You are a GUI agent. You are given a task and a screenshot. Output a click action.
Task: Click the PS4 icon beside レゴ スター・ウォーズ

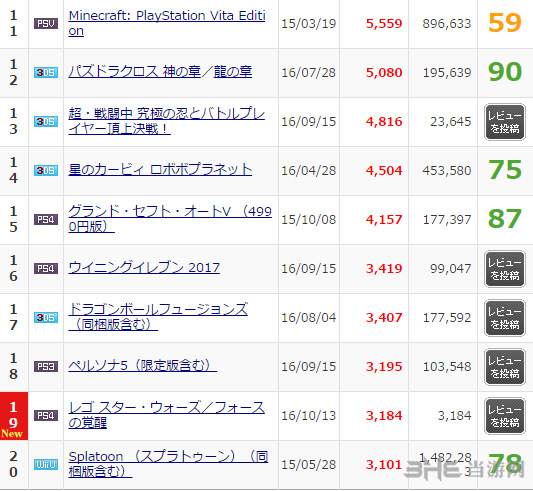click(46, 415)
